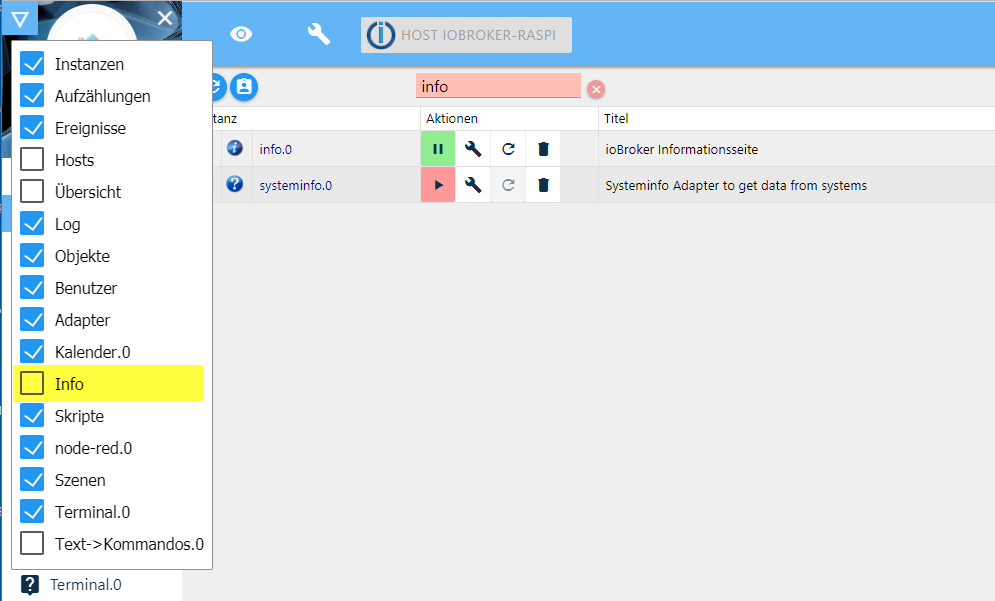Click the HOST IOBROKER-RASPI button

pos(467,35)
